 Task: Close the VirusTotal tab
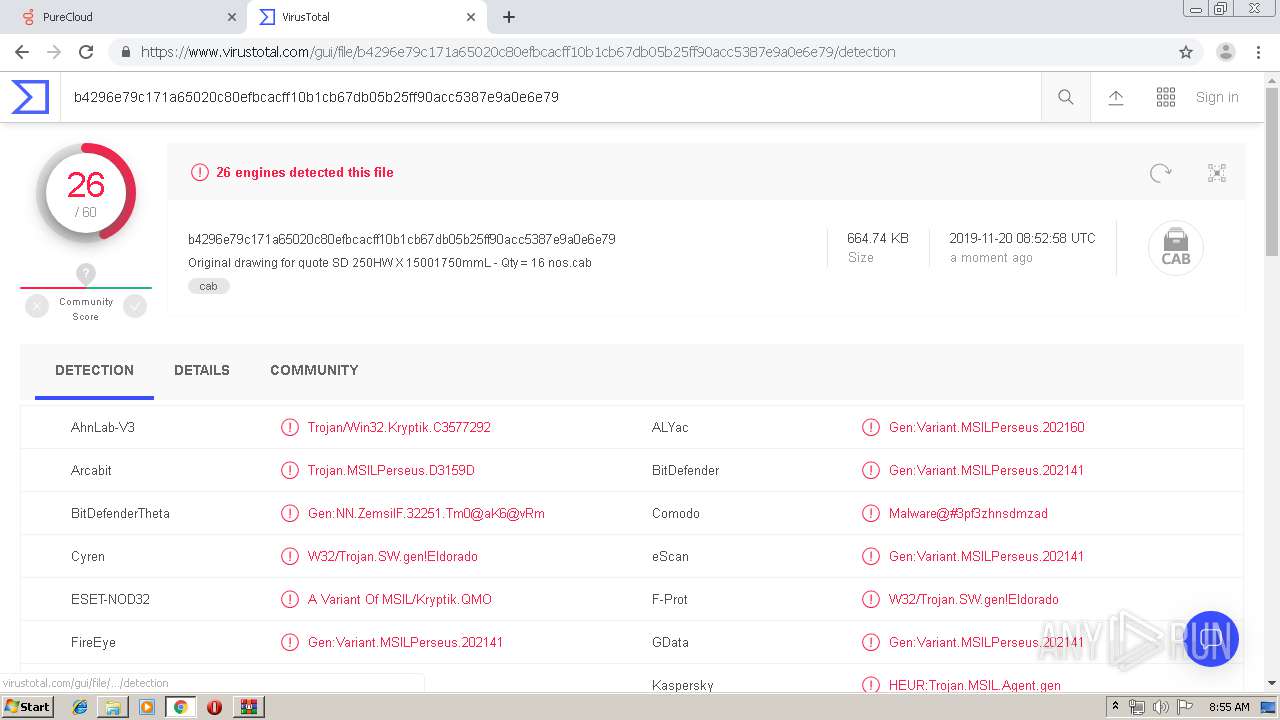pyautogui.click(x=471, y=17)
